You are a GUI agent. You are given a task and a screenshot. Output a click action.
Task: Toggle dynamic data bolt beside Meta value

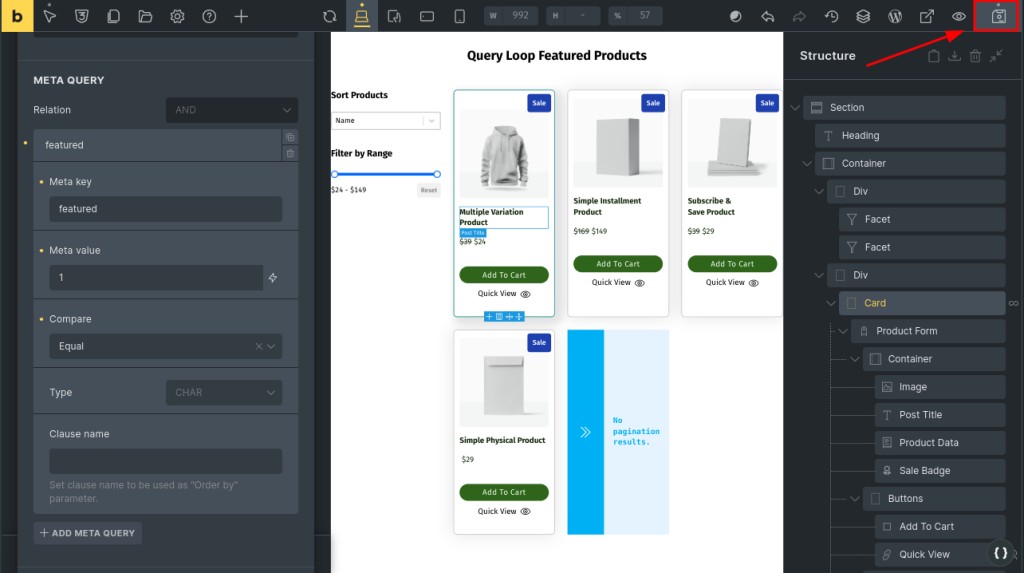pyautogui.click(x=272, y=277)
